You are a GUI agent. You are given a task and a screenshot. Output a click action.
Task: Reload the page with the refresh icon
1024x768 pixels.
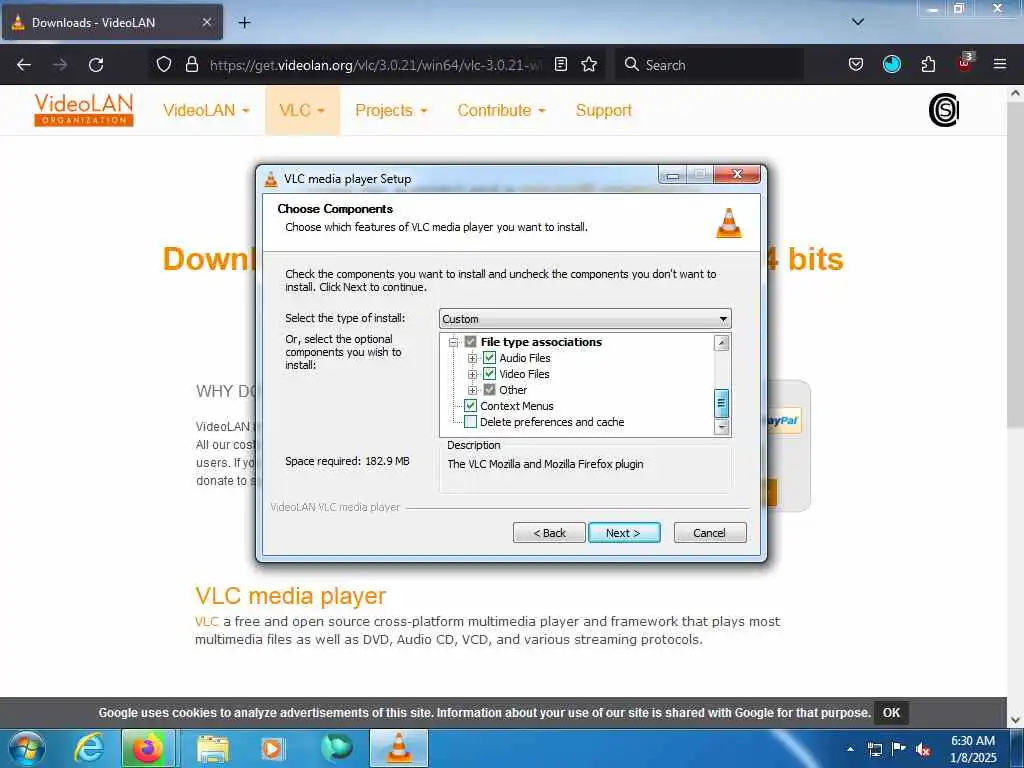(96, 65)
